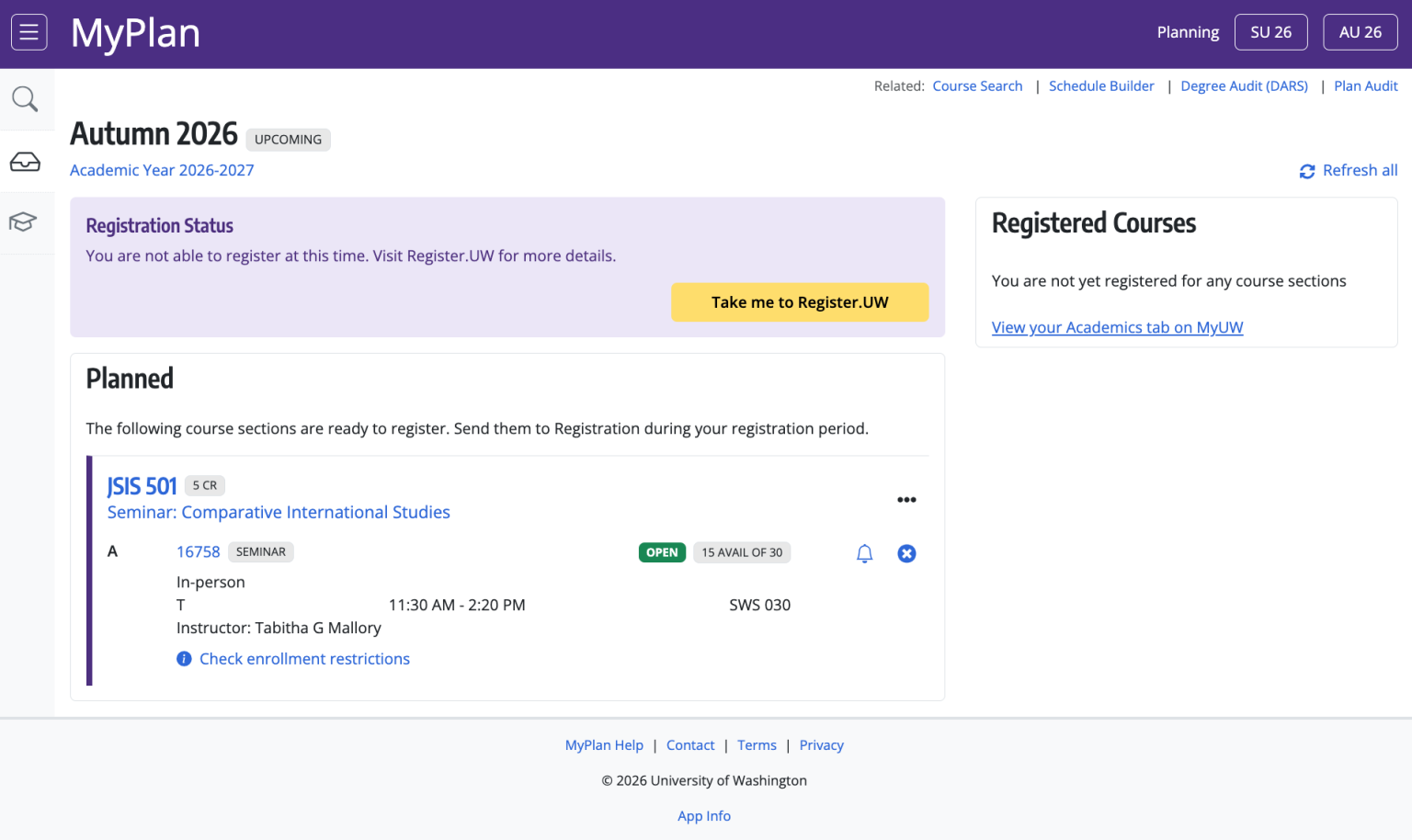Remove JSIS 501 section A with the X icon
Image resolution: width=1412 pixels, height=840 pixels.
[x=906, y=553]
